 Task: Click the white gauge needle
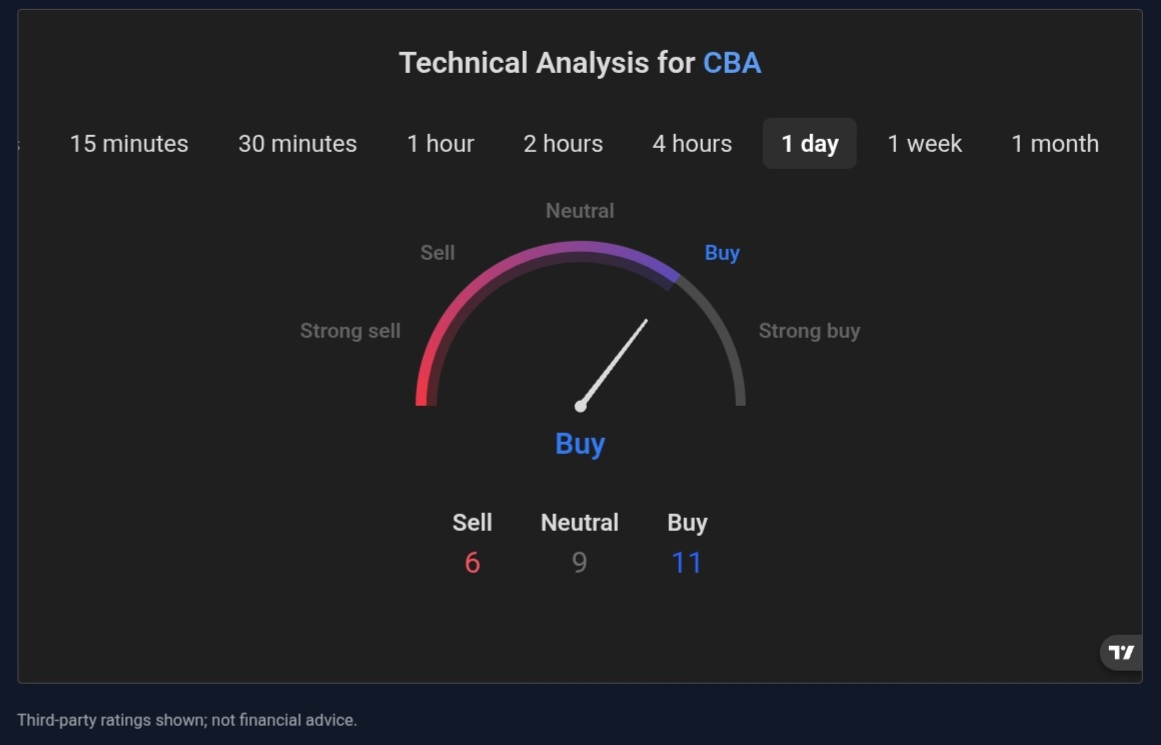coord(614,363)
